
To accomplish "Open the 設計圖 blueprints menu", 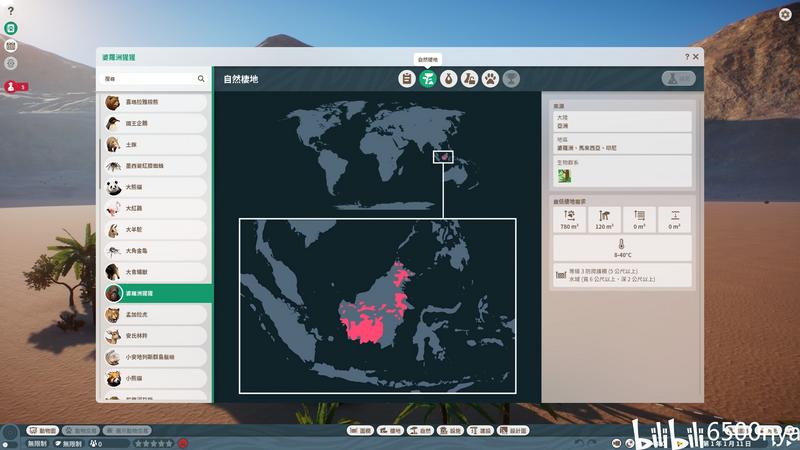I will tap(513, 431).
